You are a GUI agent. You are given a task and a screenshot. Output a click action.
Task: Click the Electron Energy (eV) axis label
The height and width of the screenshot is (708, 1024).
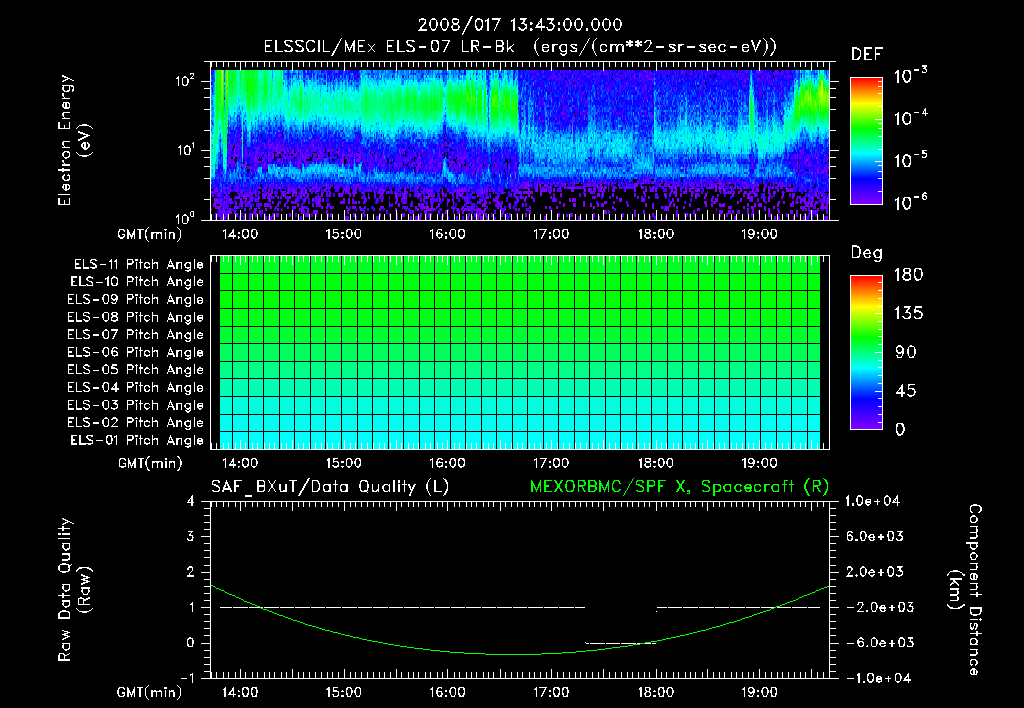point(74,140)
